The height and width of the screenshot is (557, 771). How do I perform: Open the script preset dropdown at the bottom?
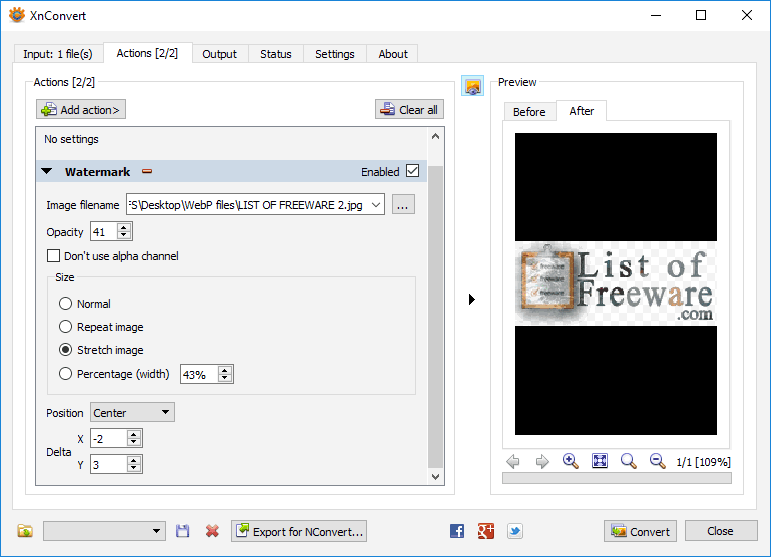[104, 531]
